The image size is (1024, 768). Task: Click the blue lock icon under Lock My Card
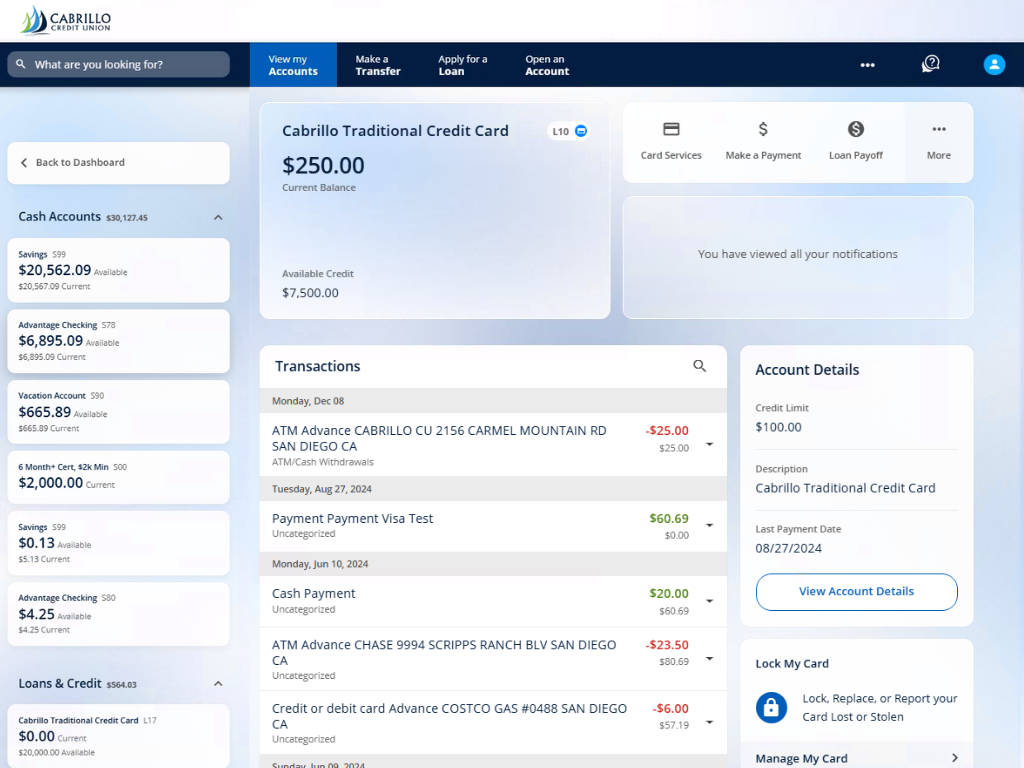pos(771,707)
